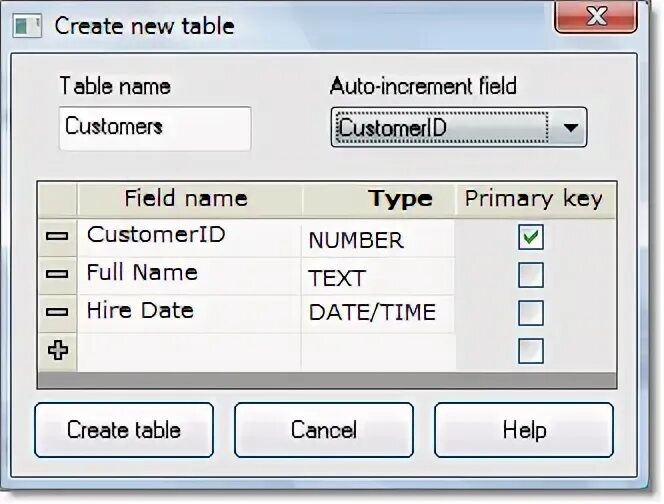Screen dimensions: 664x504
Task: Edit the CustomerID field name cell
Action: pos(188,236)
